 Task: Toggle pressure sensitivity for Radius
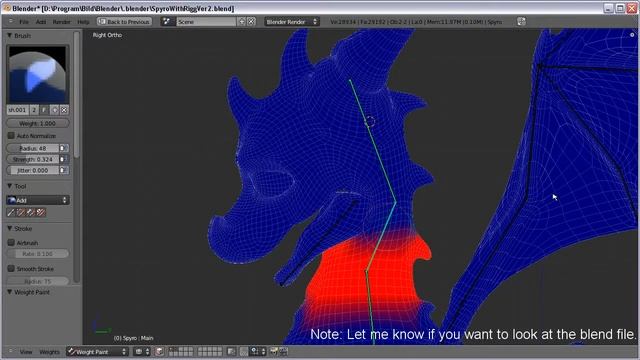point(64,148)
